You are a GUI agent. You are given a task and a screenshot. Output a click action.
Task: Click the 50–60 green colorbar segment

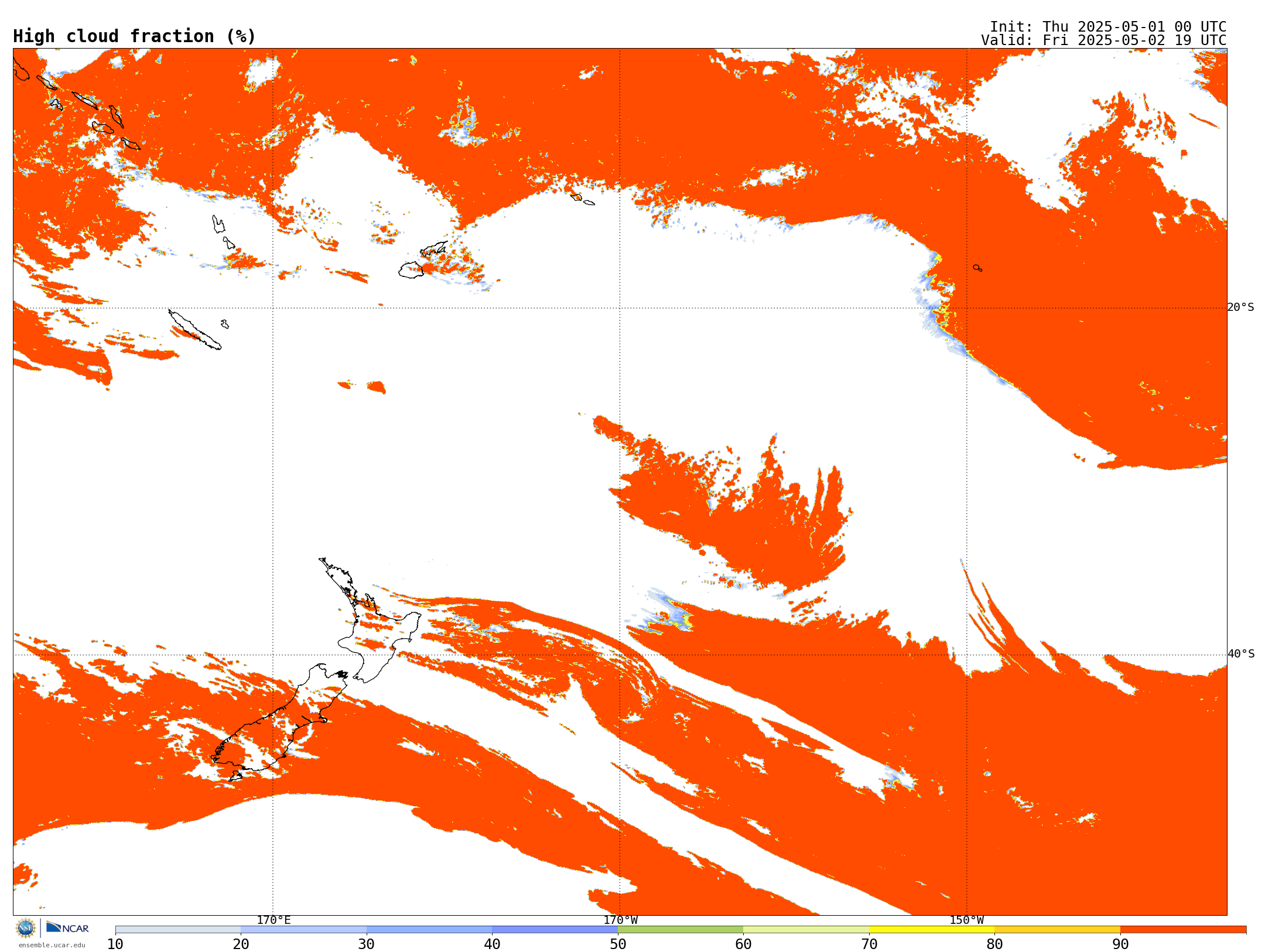click(681, 930)
